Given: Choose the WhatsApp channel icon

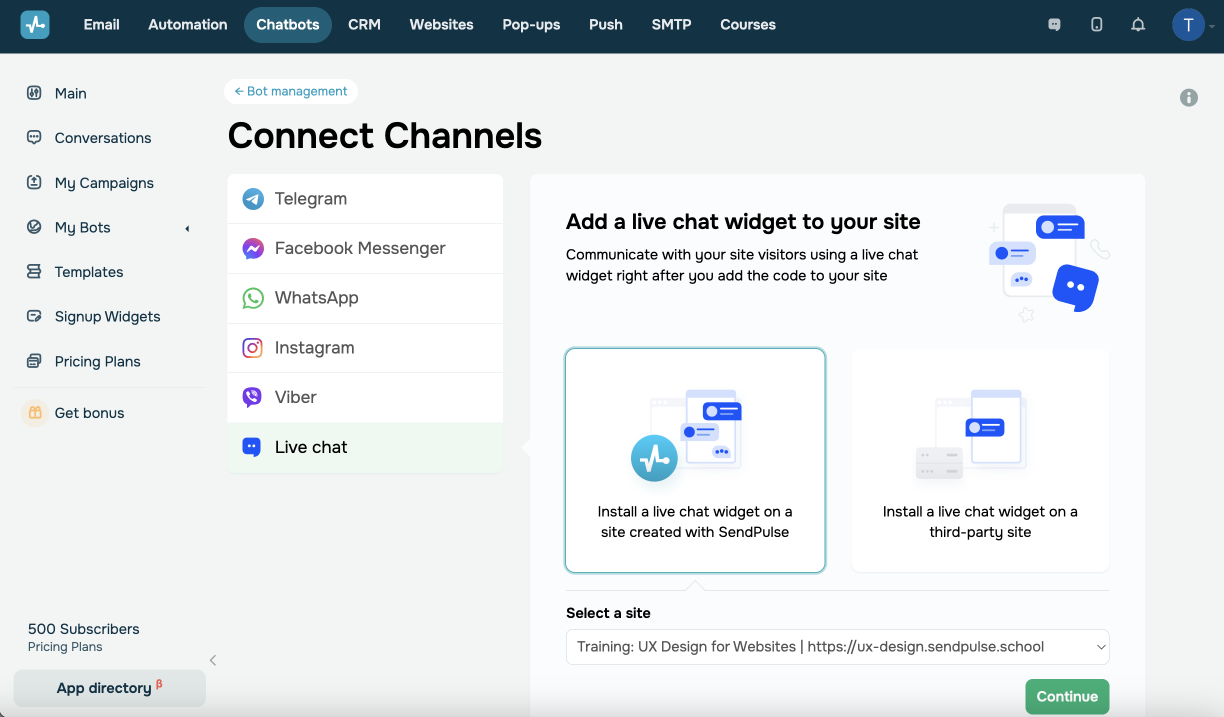Looking at the screenshot, I should click(253, 298).
